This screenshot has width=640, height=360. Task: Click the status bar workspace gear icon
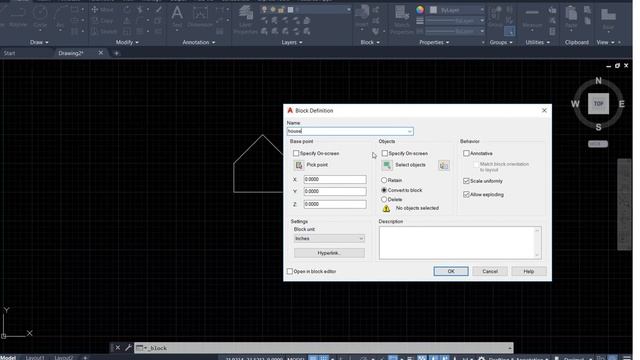click(x=482, y=358)
